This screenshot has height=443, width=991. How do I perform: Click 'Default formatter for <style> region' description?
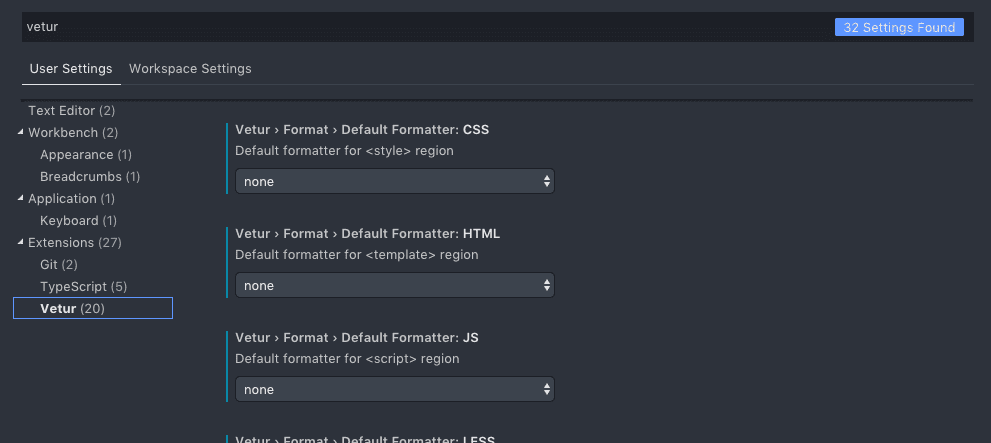click(344, 151)
